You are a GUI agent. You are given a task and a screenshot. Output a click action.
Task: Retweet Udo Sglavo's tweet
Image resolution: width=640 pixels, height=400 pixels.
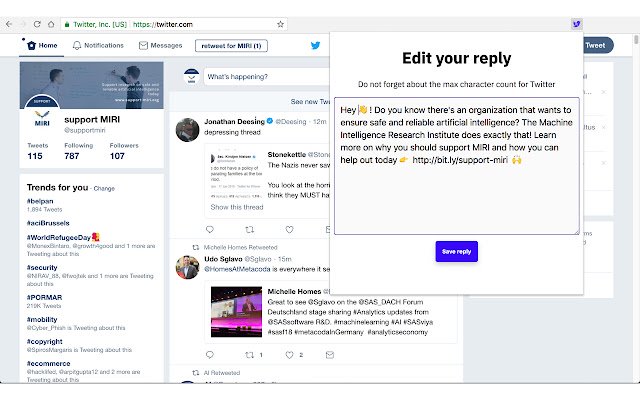pos(249,355)
